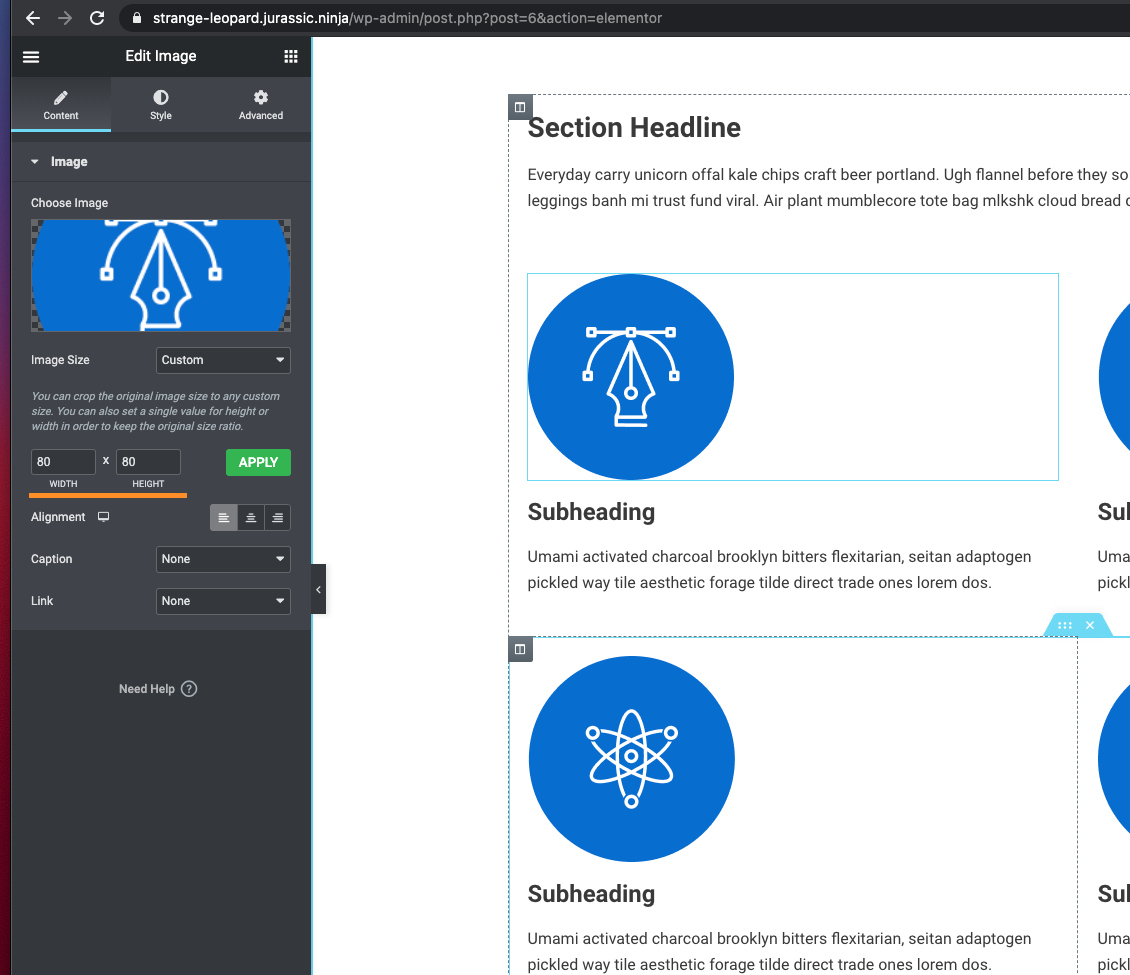1130x975 pixels.
Task: Open responsive device selector for Alignment
Action: pos(104,517)
